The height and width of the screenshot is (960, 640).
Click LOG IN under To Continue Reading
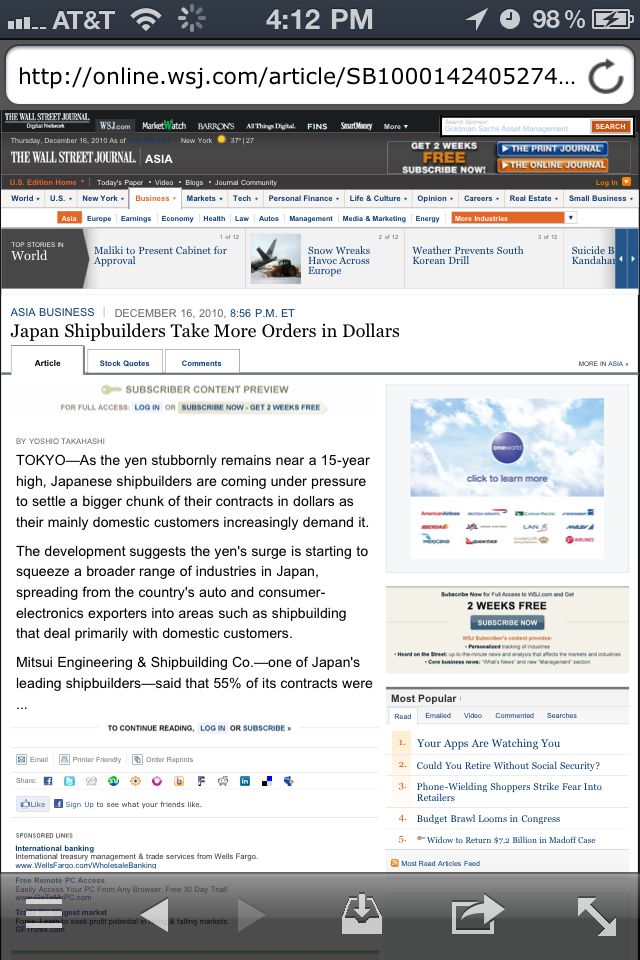(213, 728)
